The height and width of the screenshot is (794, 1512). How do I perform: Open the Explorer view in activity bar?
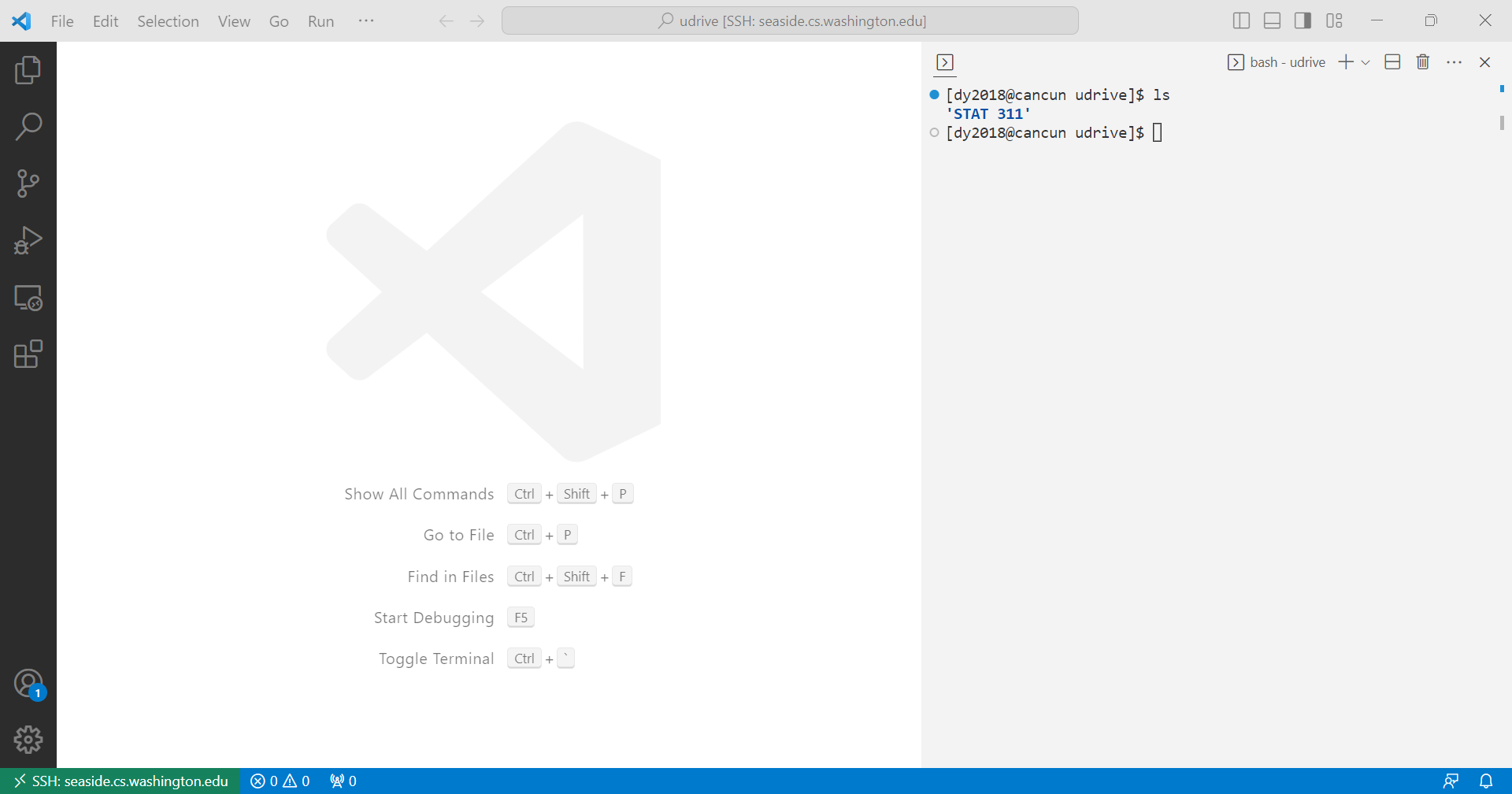[28, 70]
